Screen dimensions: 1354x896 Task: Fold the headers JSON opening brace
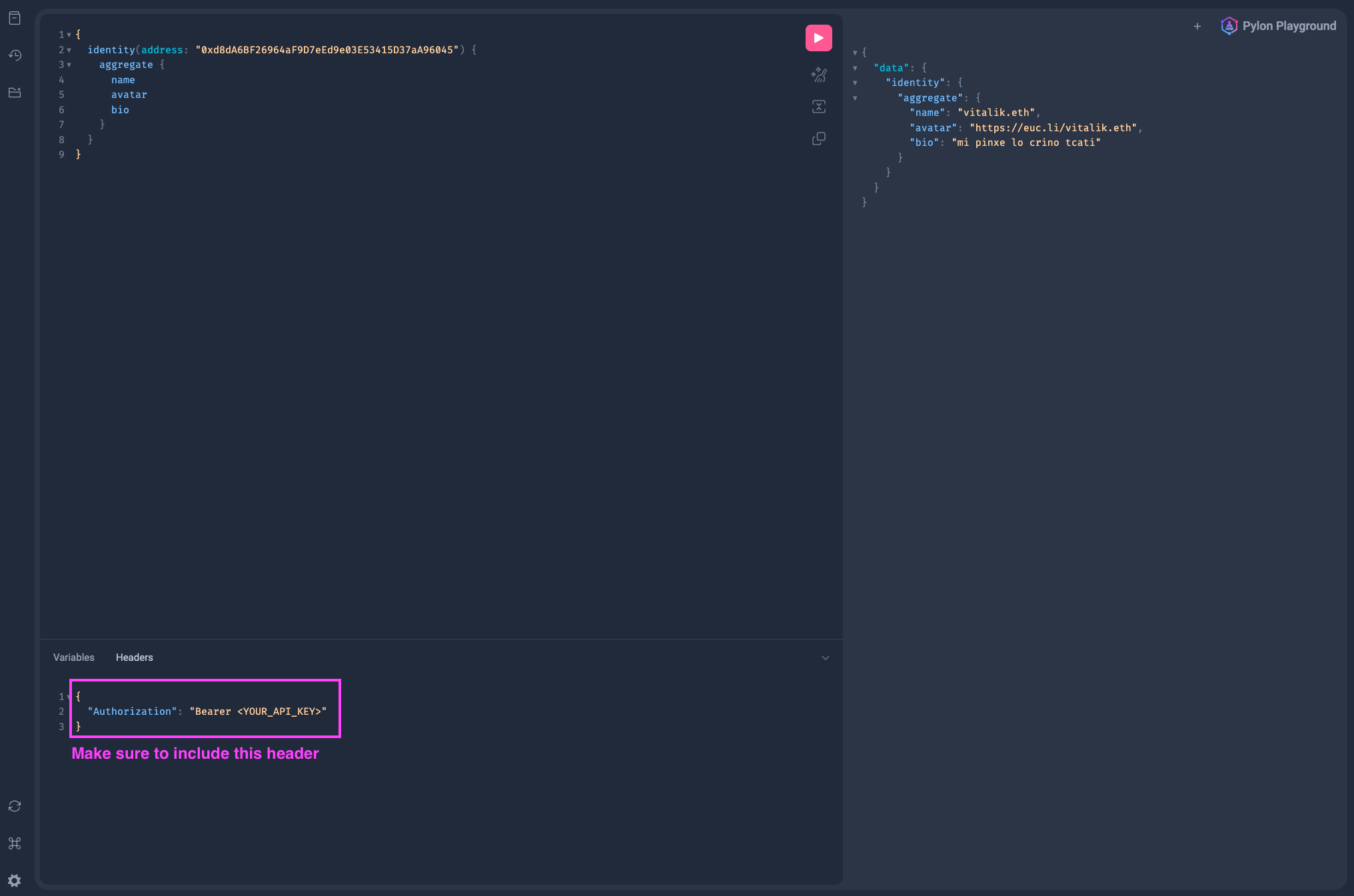(x=69, y=697)
